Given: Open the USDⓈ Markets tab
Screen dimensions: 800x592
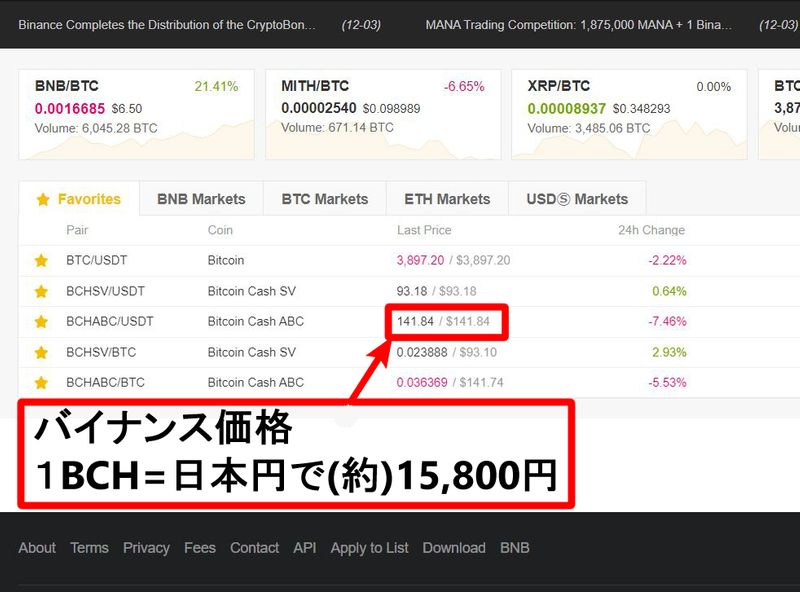Looking at the screenshot, I should point(577,199).
